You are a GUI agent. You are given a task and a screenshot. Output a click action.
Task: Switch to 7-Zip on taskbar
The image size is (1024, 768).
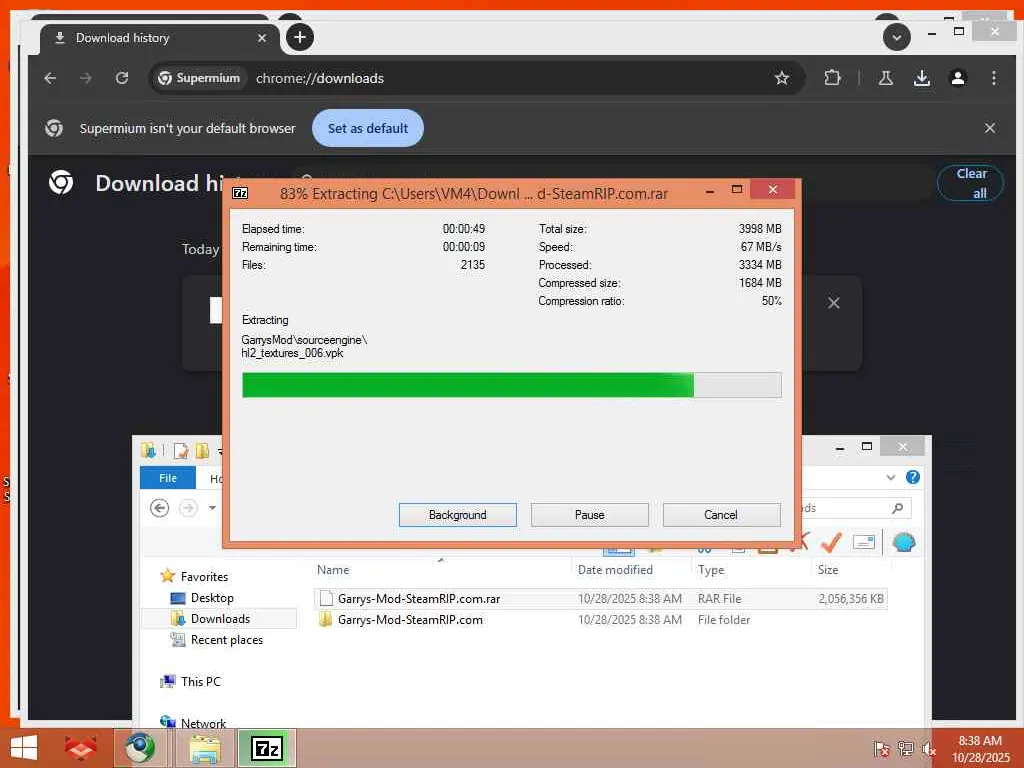tap(267, 748)
